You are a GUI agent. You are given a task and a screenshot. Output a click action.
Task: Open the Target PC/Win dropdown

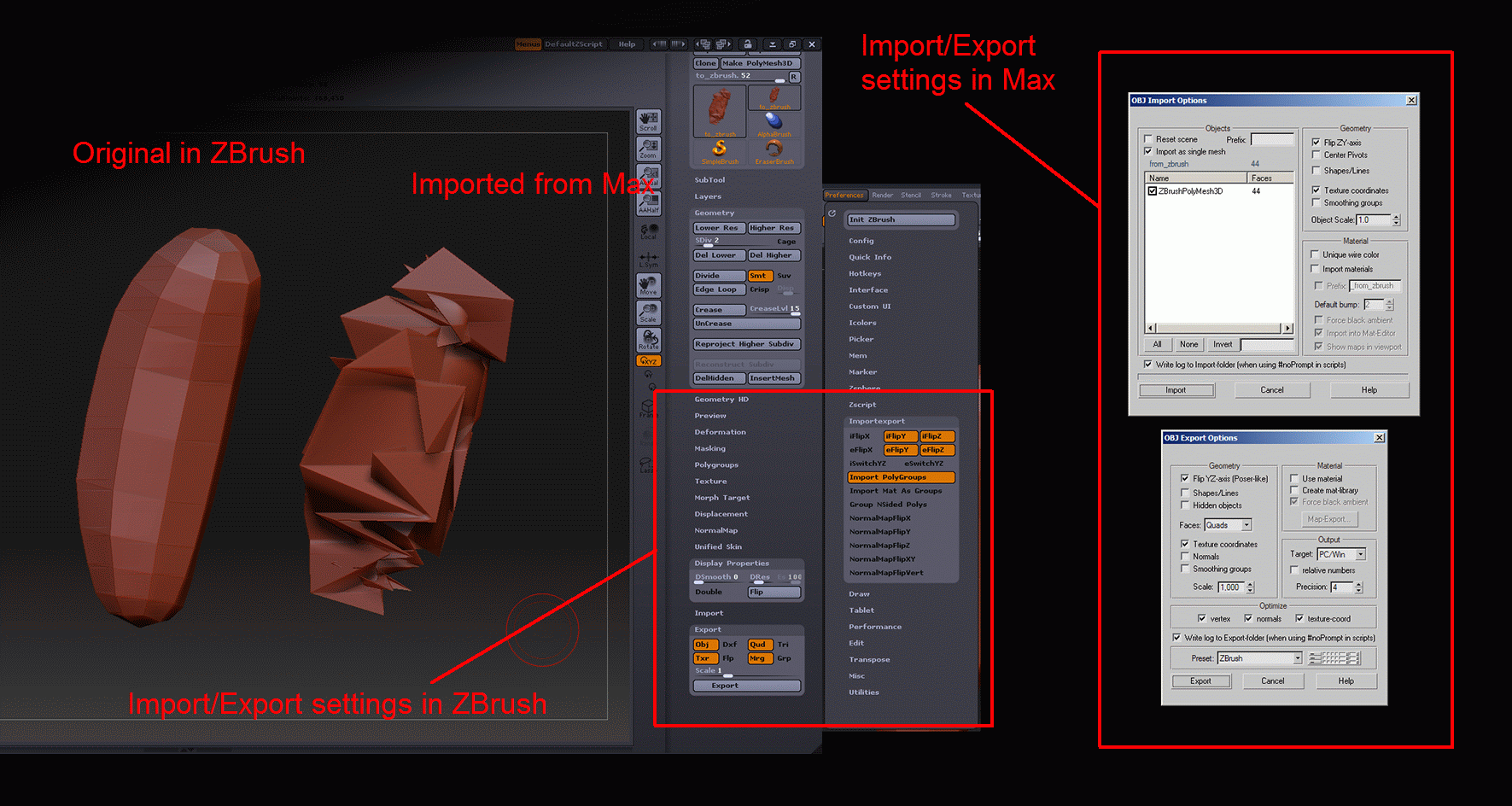coord(1341,554)
